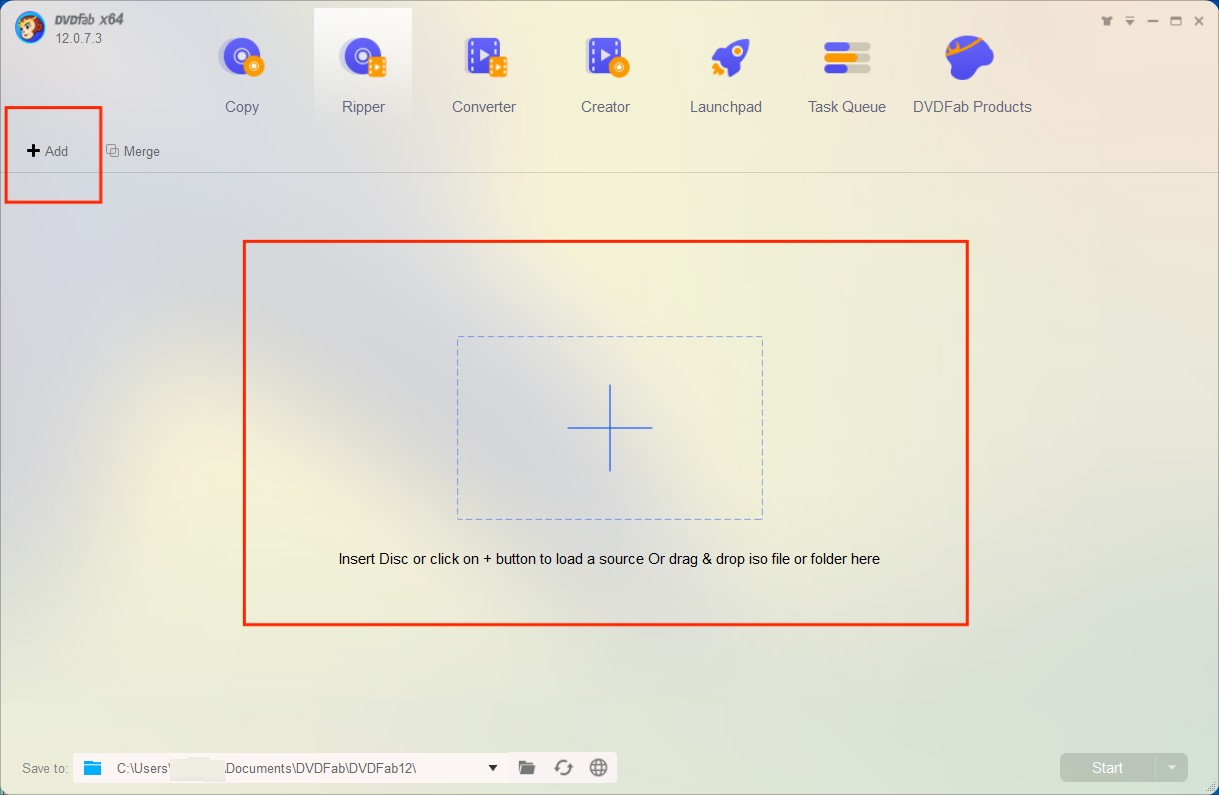This screenshot has height=795, width=1219.
Task: Open the skin shirt icon in the title bar
Action: click(1107, 21)
